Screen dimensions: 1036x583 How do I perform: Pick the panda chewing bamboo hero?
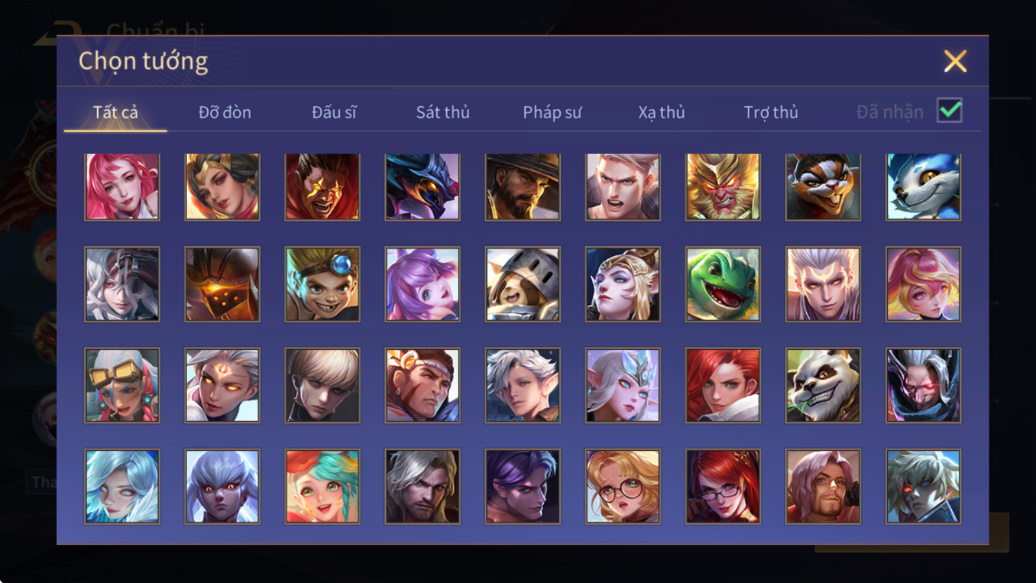tap(823, 385)
